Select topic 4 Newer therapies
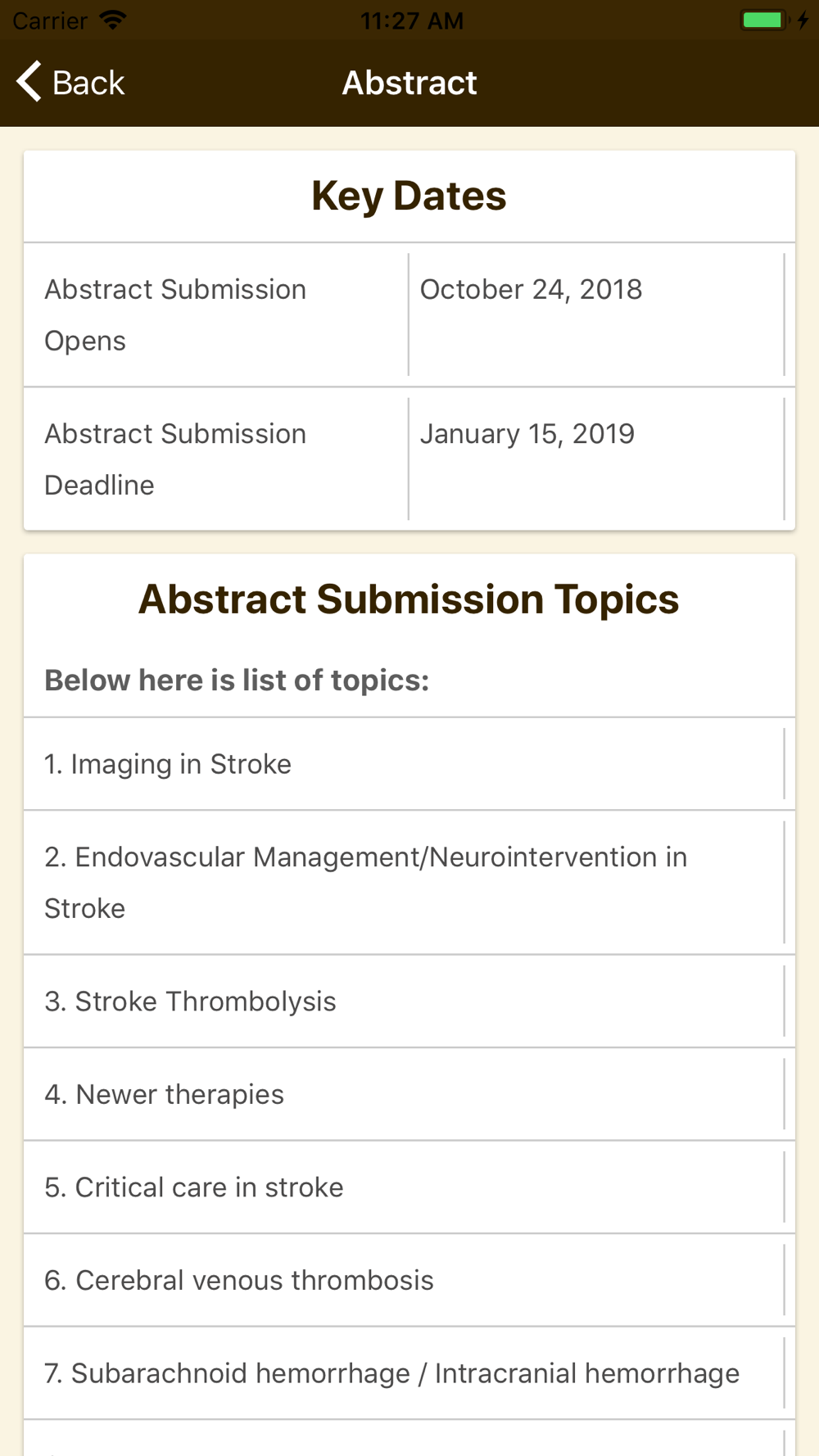The image size is (819, 1456). (409, 1094)
